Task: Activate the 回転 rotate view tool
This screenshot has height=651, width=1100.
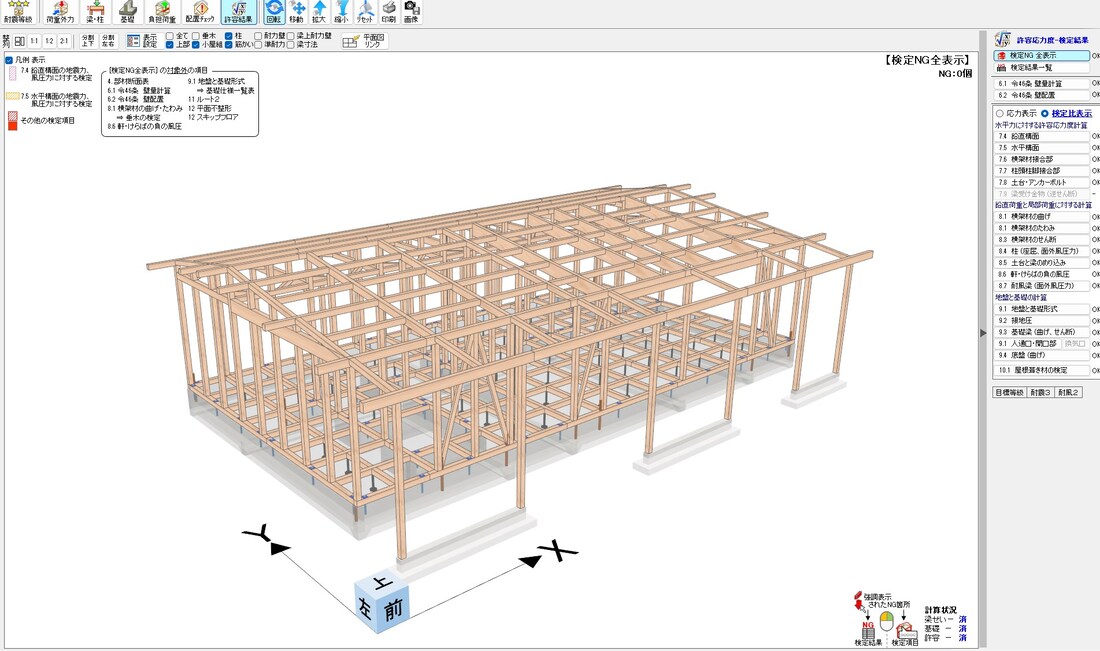Action: coord(274,12)
